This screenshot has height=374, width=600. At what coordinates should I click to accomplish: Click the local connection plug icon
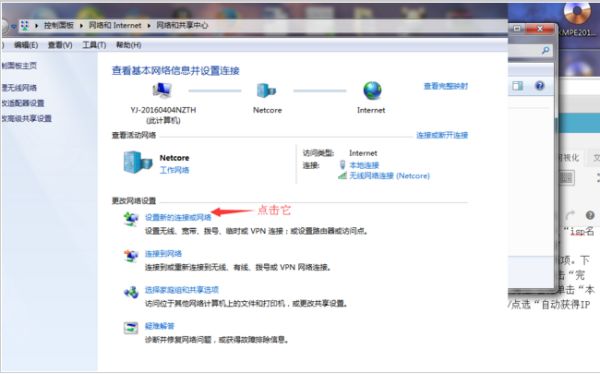342,165
